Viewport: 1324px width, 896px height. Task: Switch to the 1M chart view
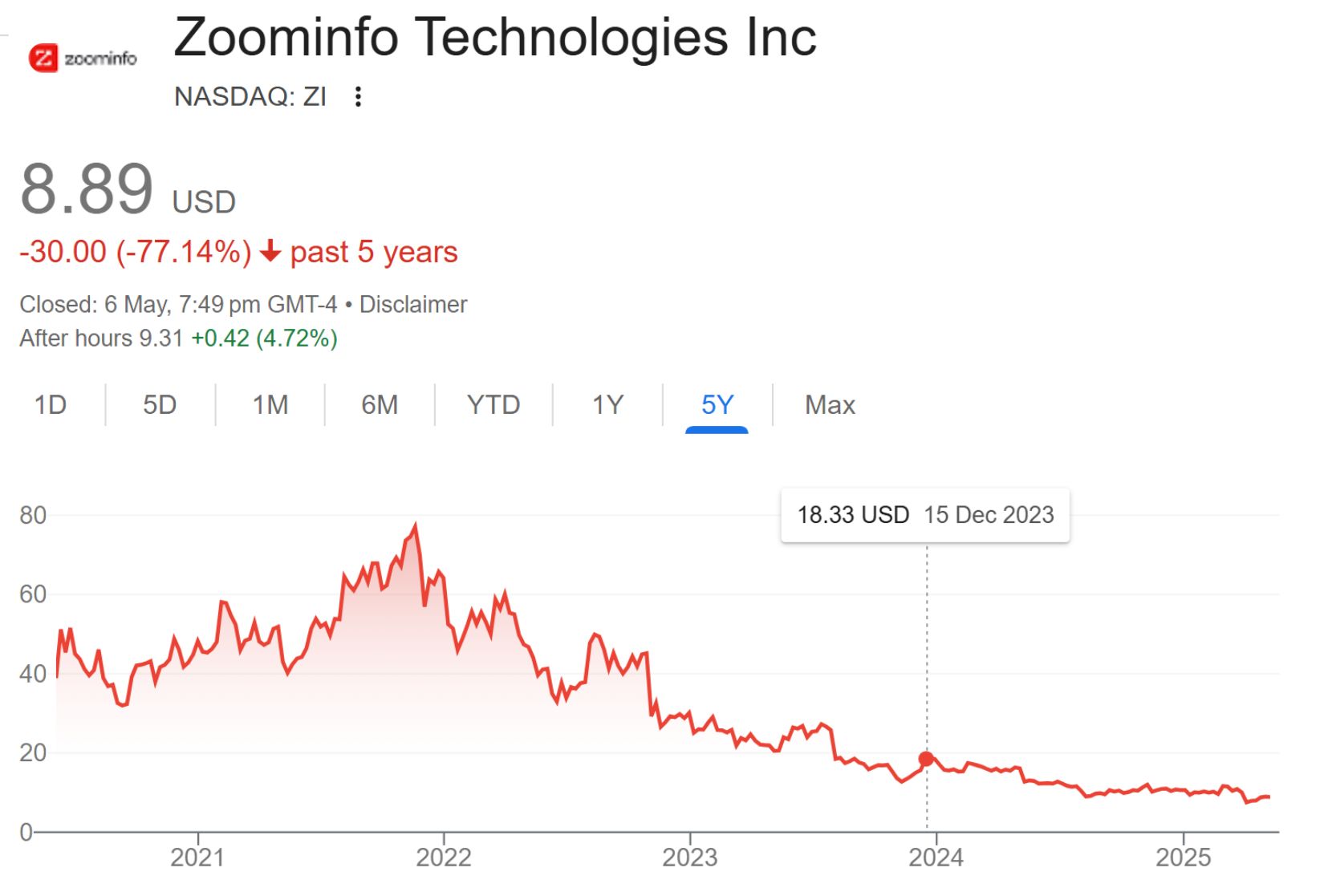pyautogui.click(x=270, y=405)
